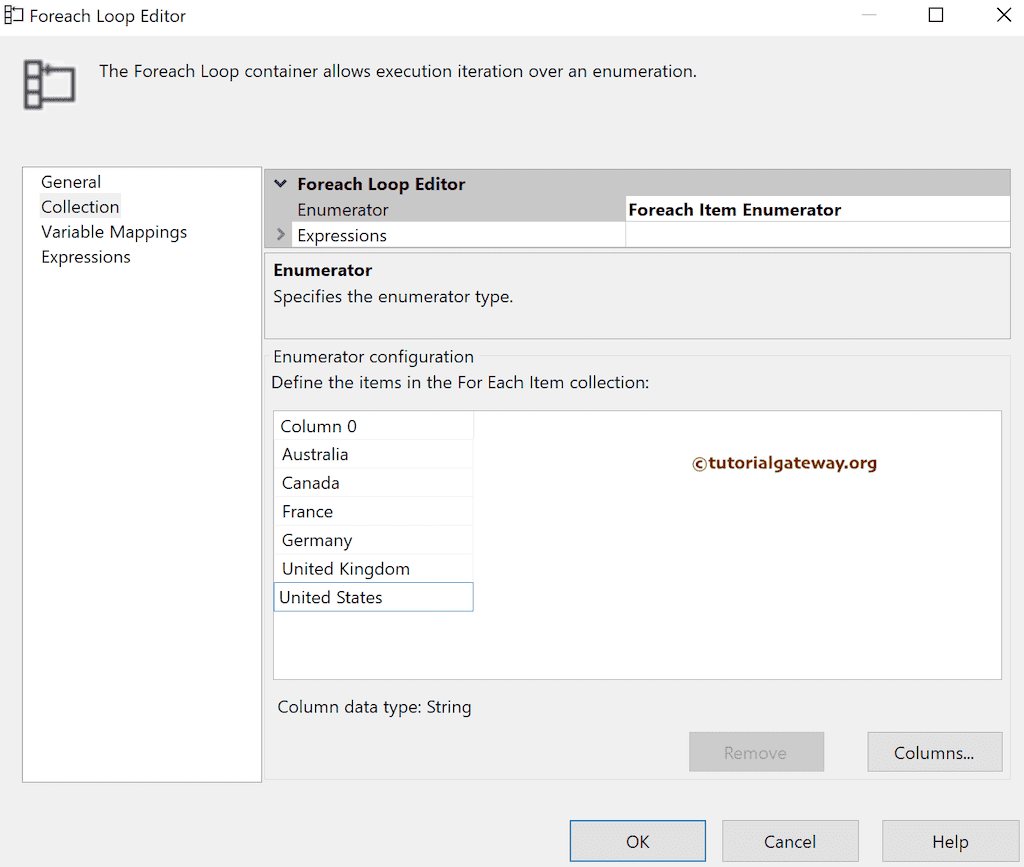Click the Column 0 header
This screenshot has width=1024, height=867.
[372, 426]
